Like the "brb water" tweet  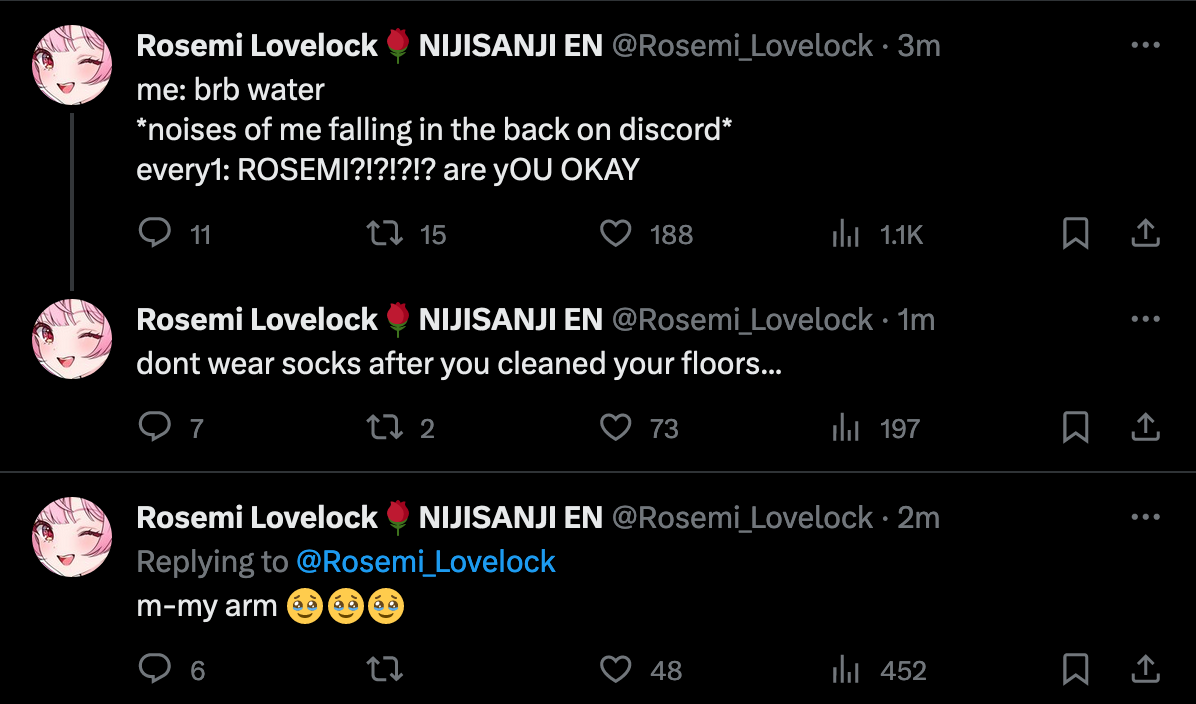point(615,234)
